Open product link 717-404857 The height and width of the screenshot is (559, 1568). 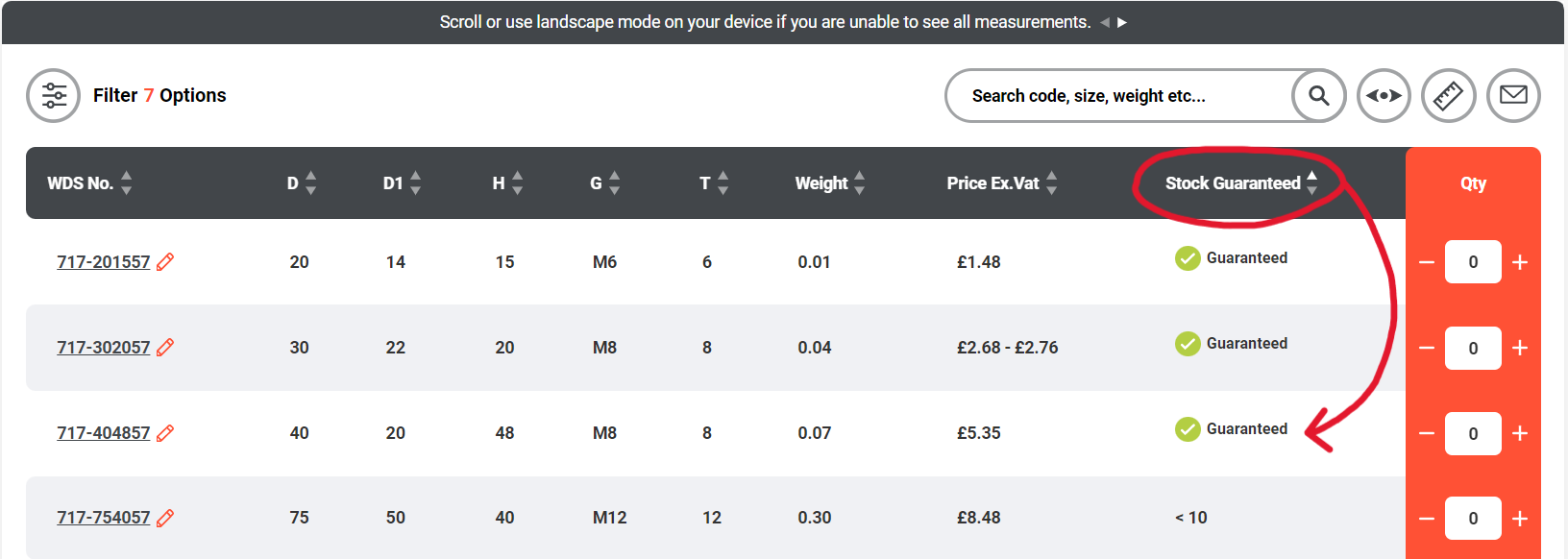tap(104, 432)
